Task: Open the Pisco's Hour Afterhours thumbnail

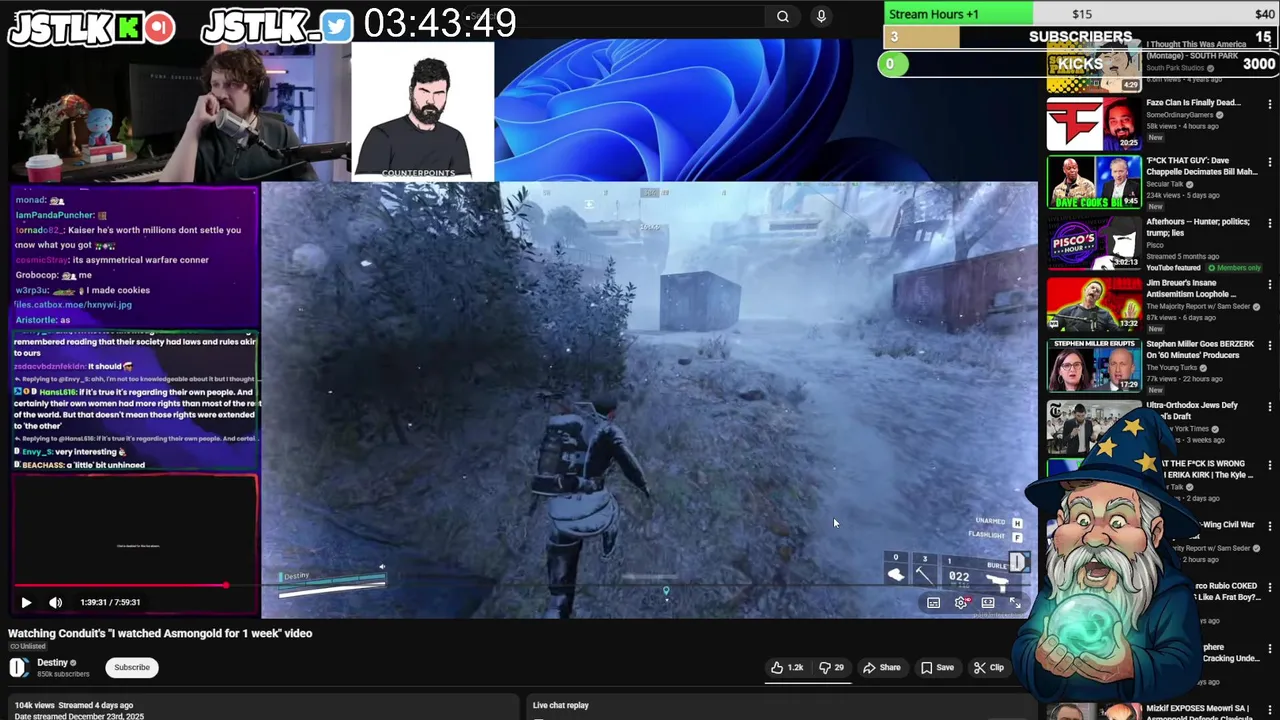Action: pos(1094,242)
